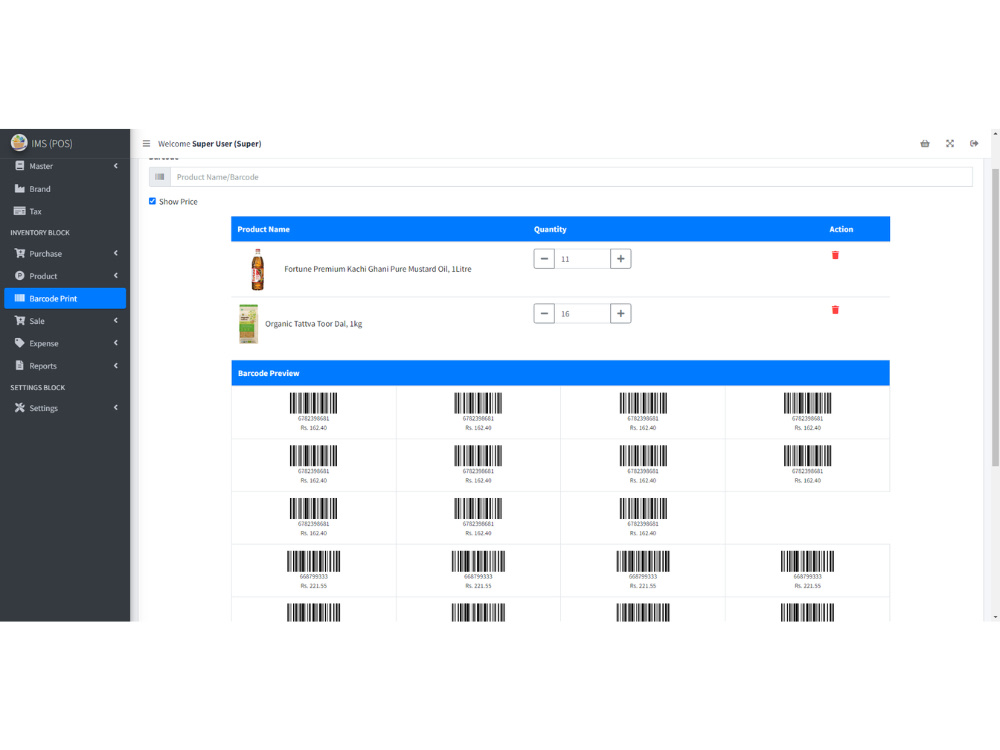Click the IMS (POS) logo icon
The image size is (1000, 750).
click(19, 142)
